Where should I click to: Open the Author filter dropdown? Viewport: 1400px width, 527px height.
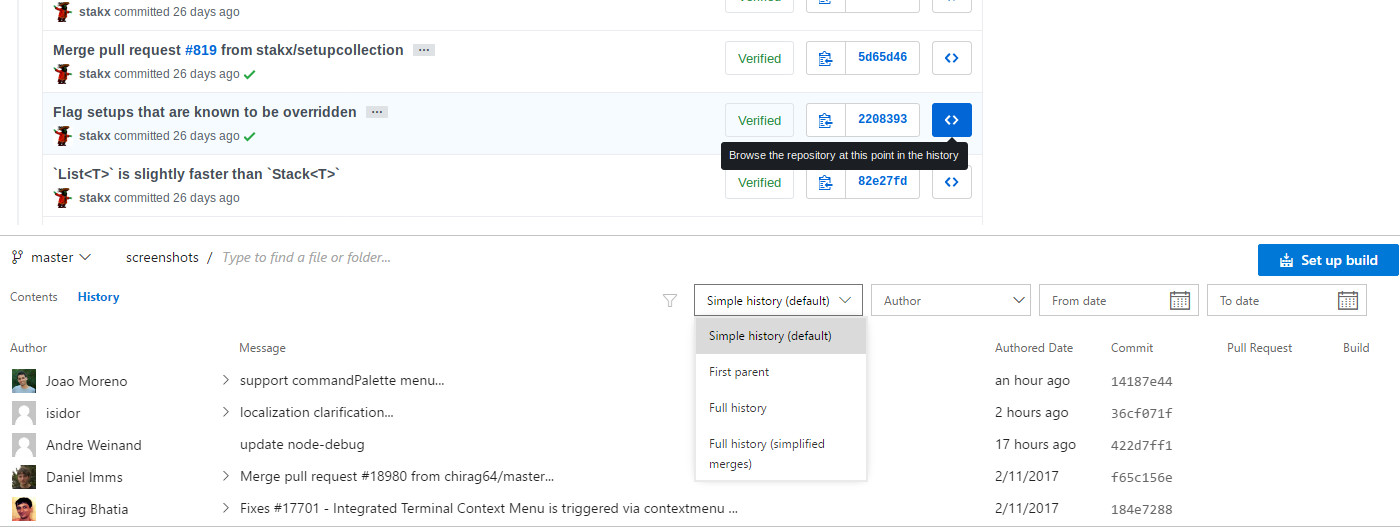(x=949, y=300)
